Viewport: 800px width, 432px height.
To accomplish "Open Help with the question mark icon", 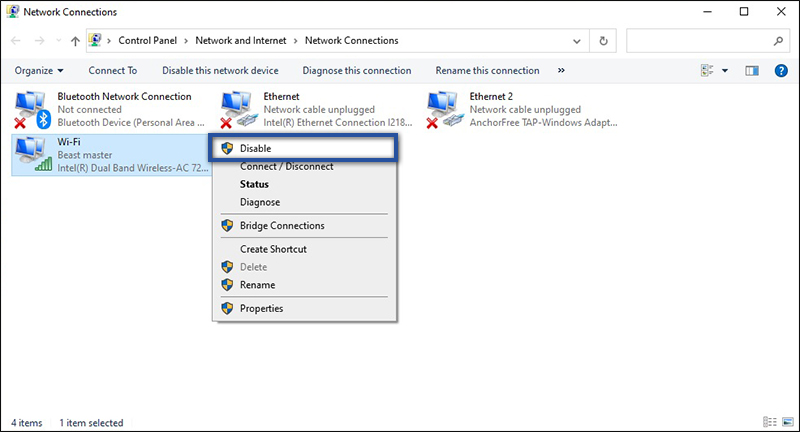I will [781, 70].
